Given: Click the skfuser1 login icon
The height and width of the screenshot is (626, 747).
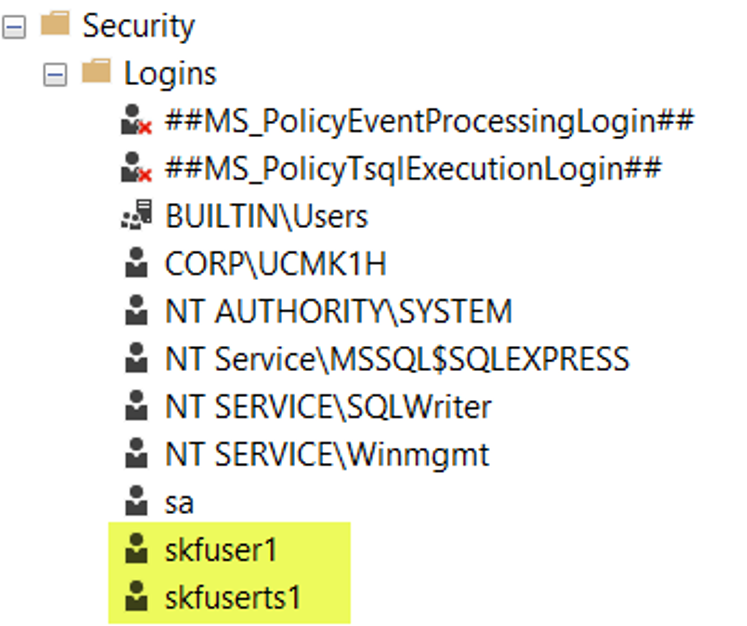Looking at the screenshot, I should 136,549.
